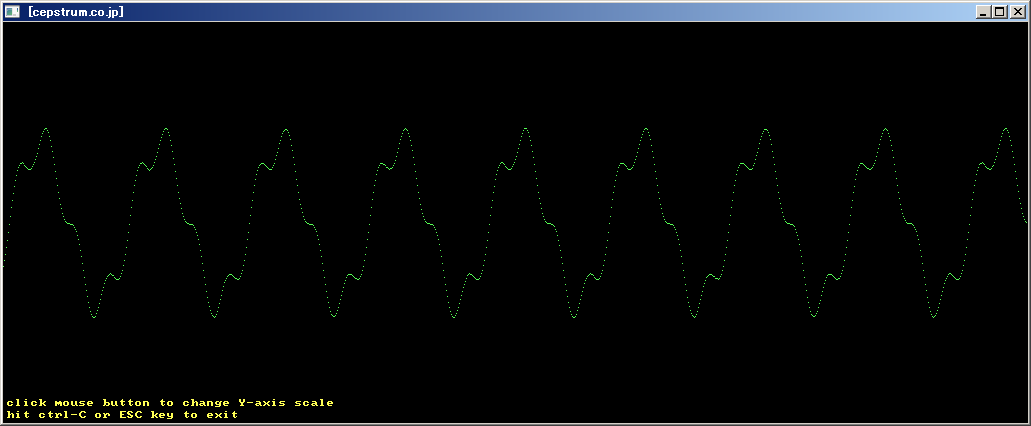Click the word "ESC" in the bottom hint line

click(130, 415)
